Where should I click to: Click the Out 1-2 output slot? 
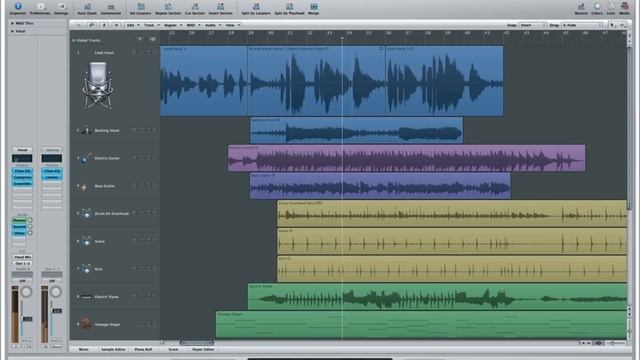tap(22, 263)
